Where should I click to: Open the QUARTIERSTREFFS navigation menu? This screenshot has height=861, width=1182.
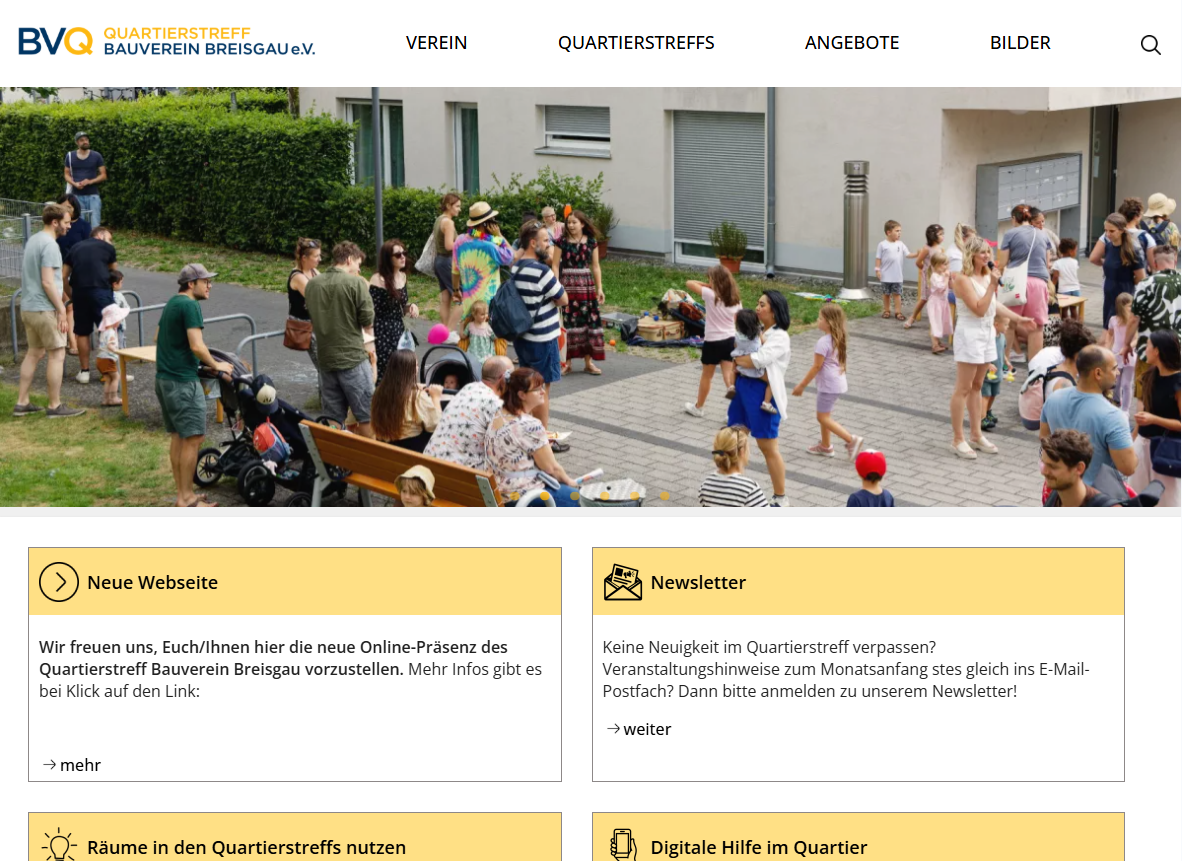click(636, 43)
